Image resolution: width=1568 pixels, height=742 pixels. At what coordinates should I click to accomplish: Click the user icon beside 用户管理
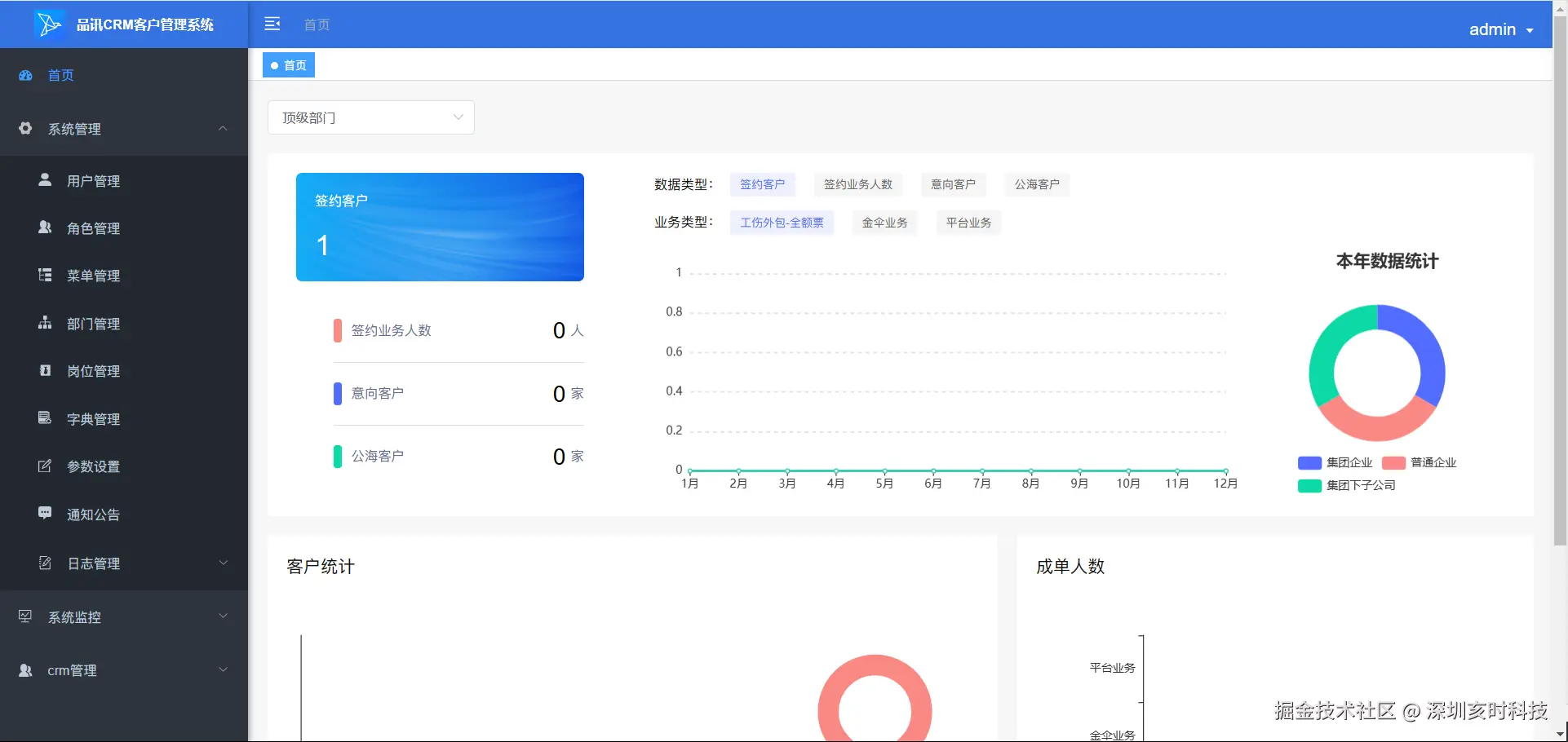coord(45,180)
